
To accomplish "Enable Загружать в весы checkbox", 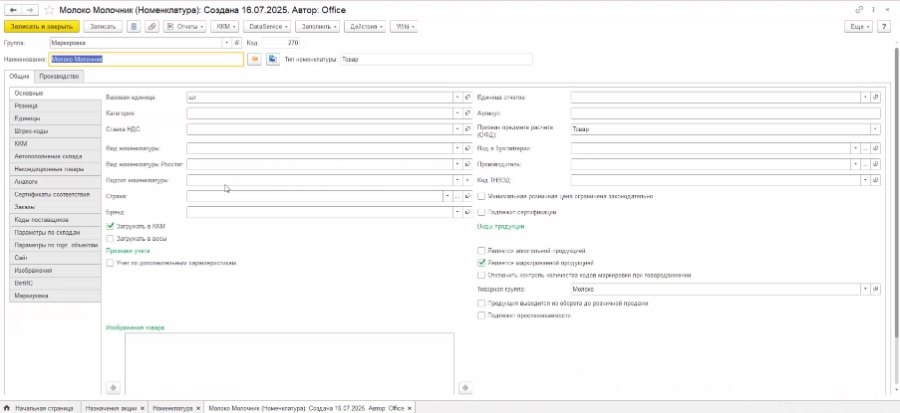I will point(111,238).
